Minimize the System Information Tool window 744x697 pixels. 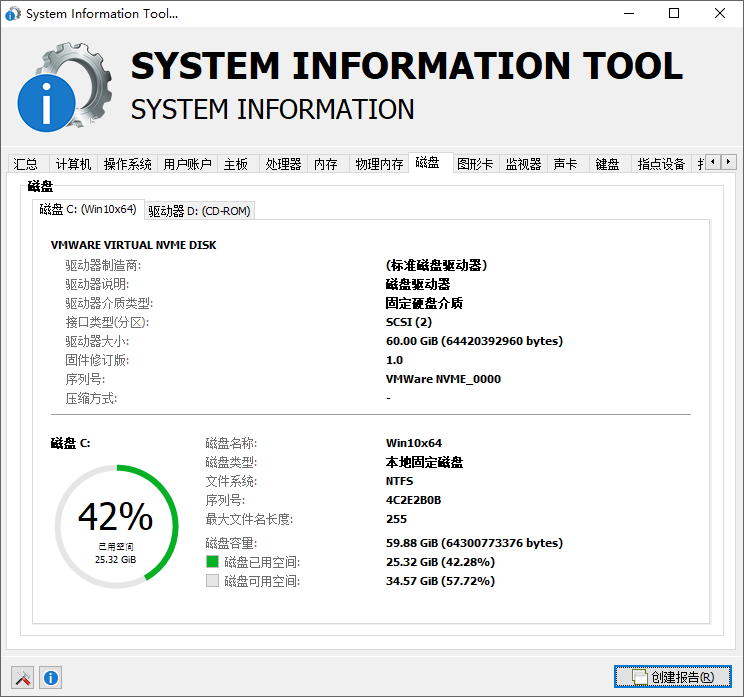coord(629,13)
